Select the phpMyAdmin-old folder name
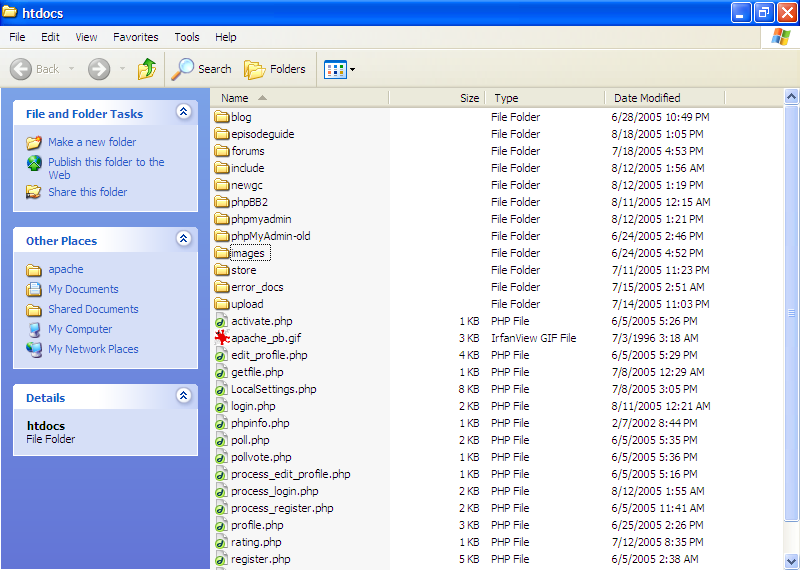The image size is (800, 570). pos(270,236)
